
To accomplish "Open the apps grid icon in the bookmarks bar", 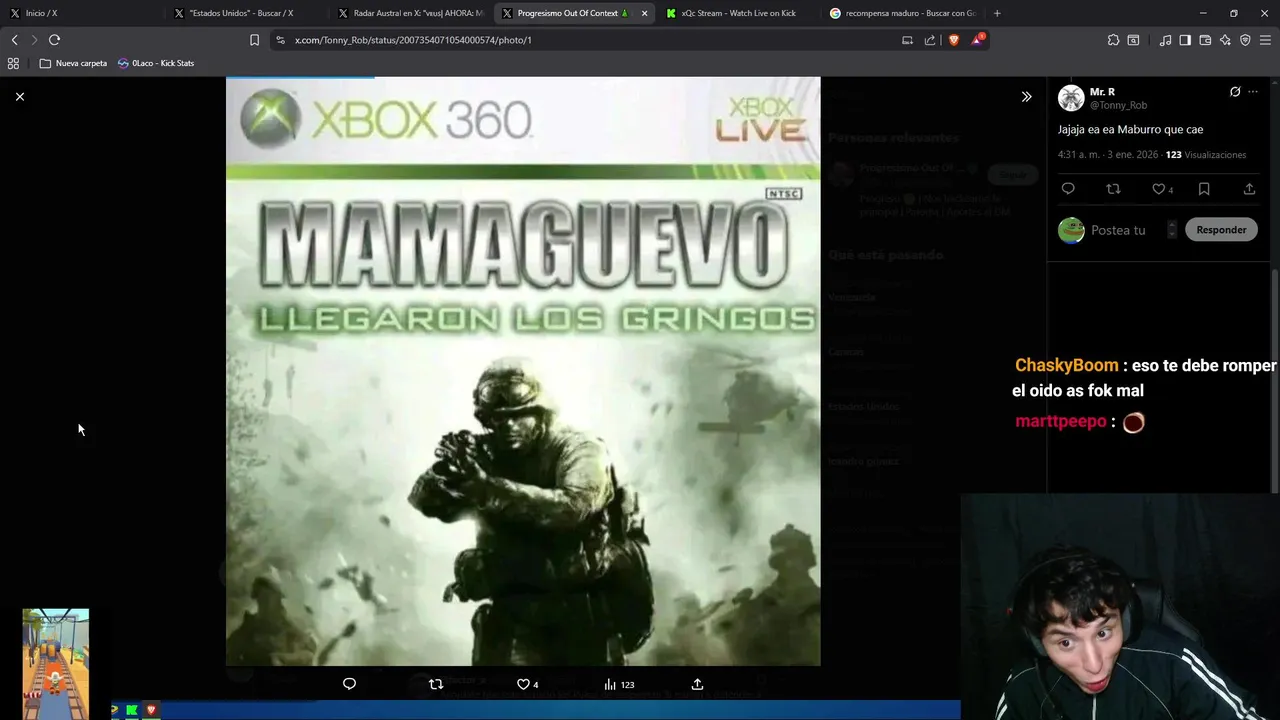I will pyautogui.click(x=13, y=63).
